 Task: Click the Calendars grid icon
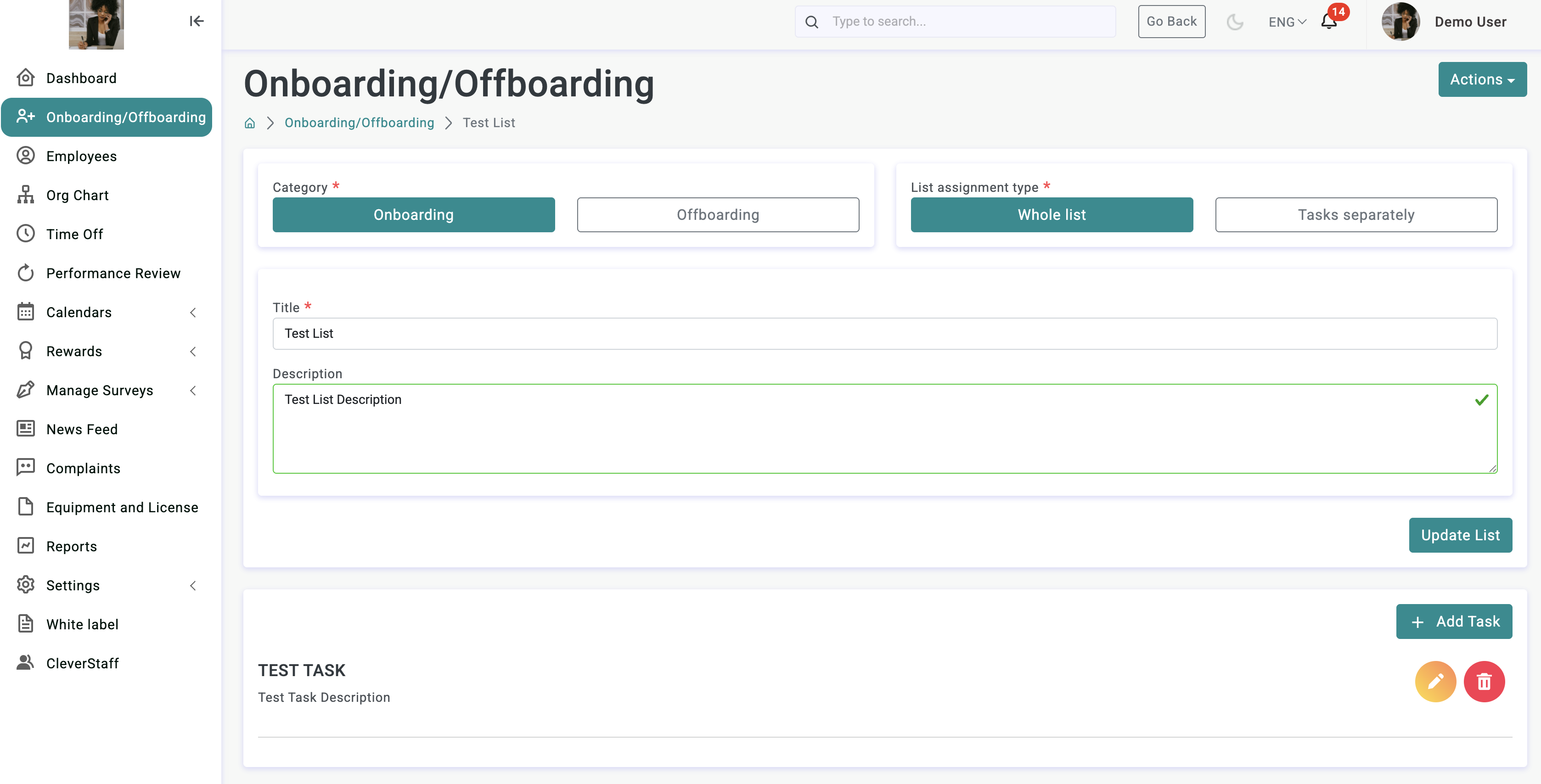[x=26, y=312]
